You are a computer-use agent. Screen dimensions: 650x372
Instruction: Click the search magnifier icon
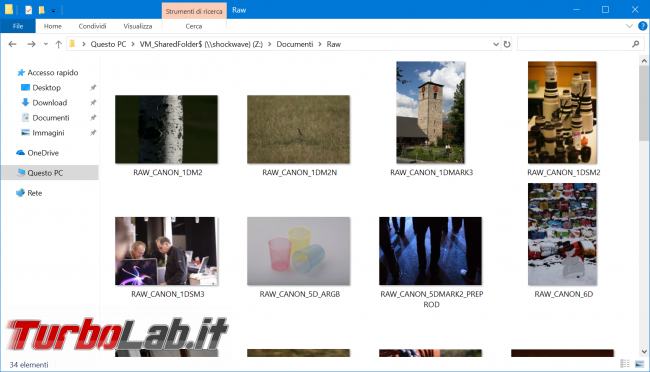[x=635, y=44]
